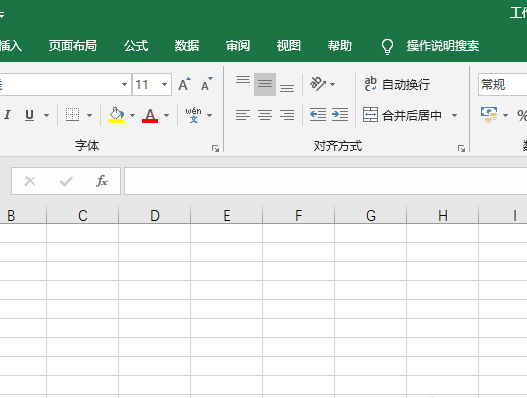This screenshot has width=527, height=398.
Task: Select column F header
Action: pos(299,215)
